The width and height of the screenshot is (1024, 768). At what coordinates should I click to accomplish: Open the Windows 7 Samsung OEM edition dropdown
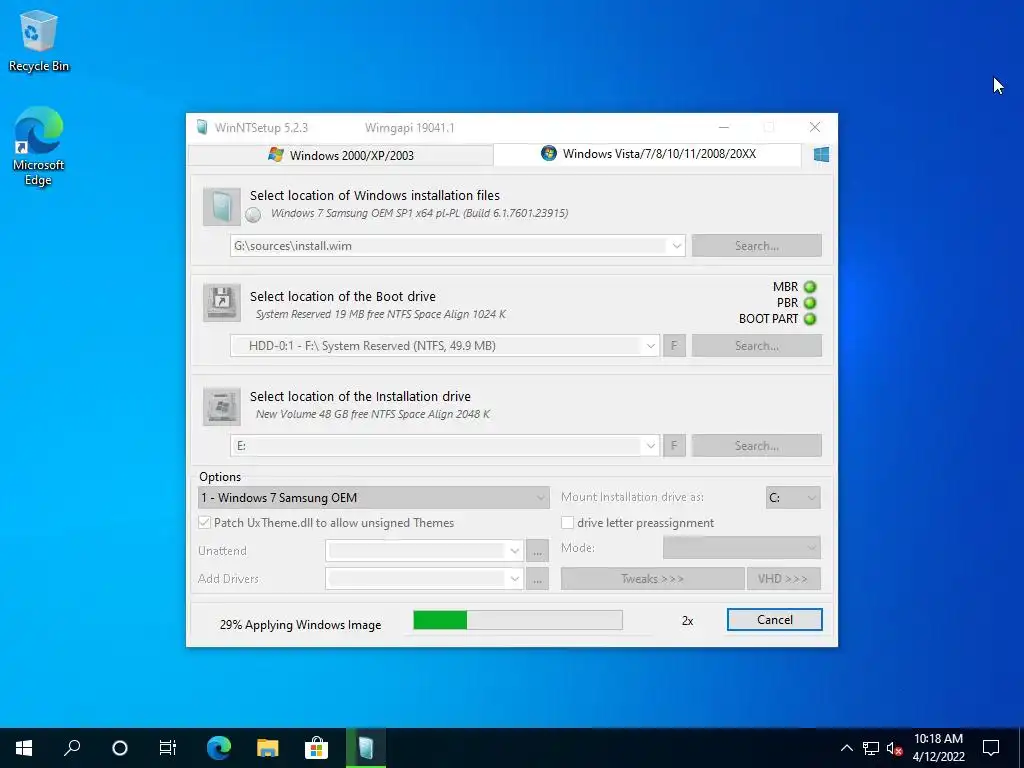coord(374,498)
